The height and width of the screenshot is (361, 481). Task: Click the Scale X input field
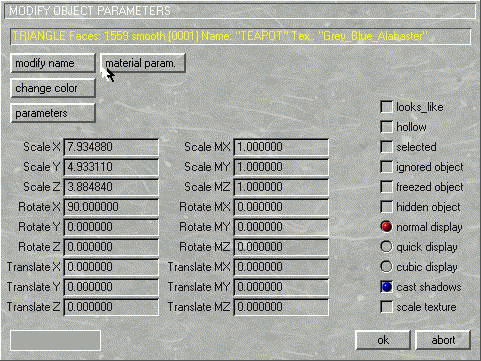pos(111,147)
